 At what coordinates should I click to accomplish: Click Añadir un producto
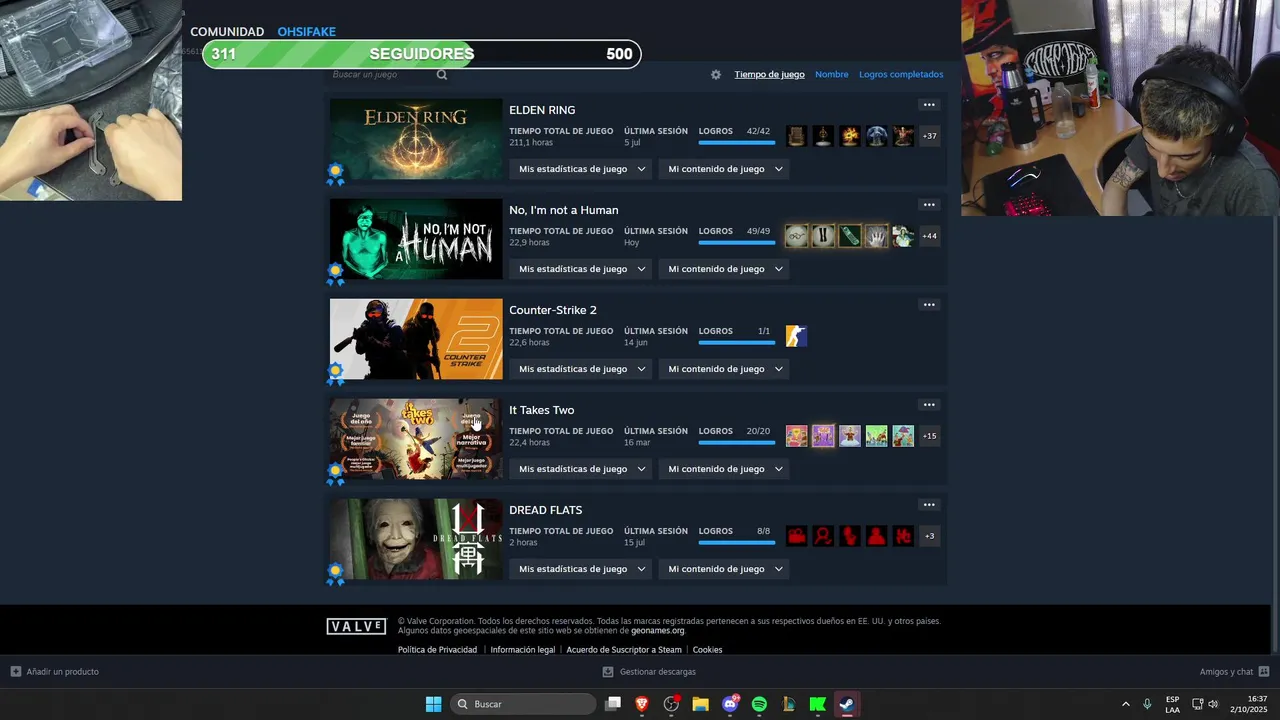click(x=55, y=672)
